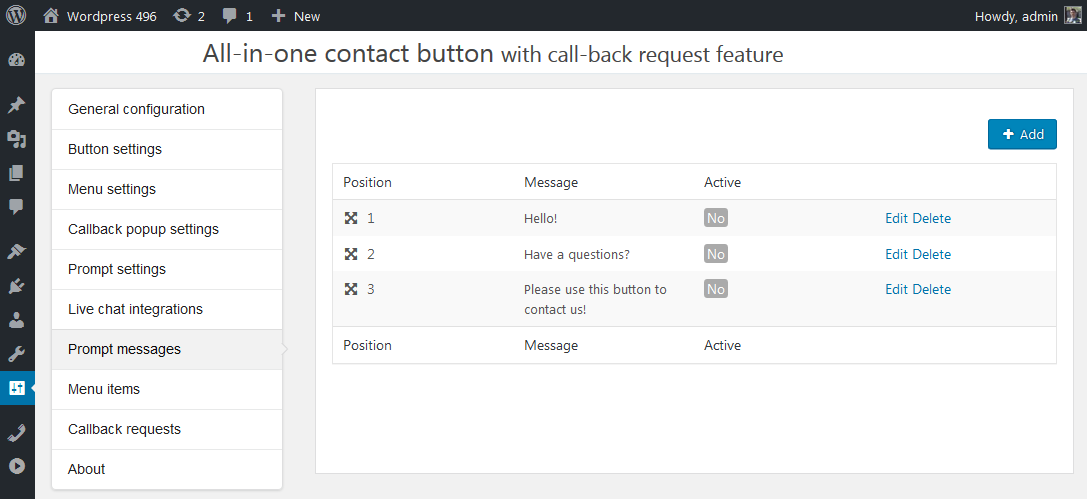Open the Users sidebar icon

tap(16, 321)
